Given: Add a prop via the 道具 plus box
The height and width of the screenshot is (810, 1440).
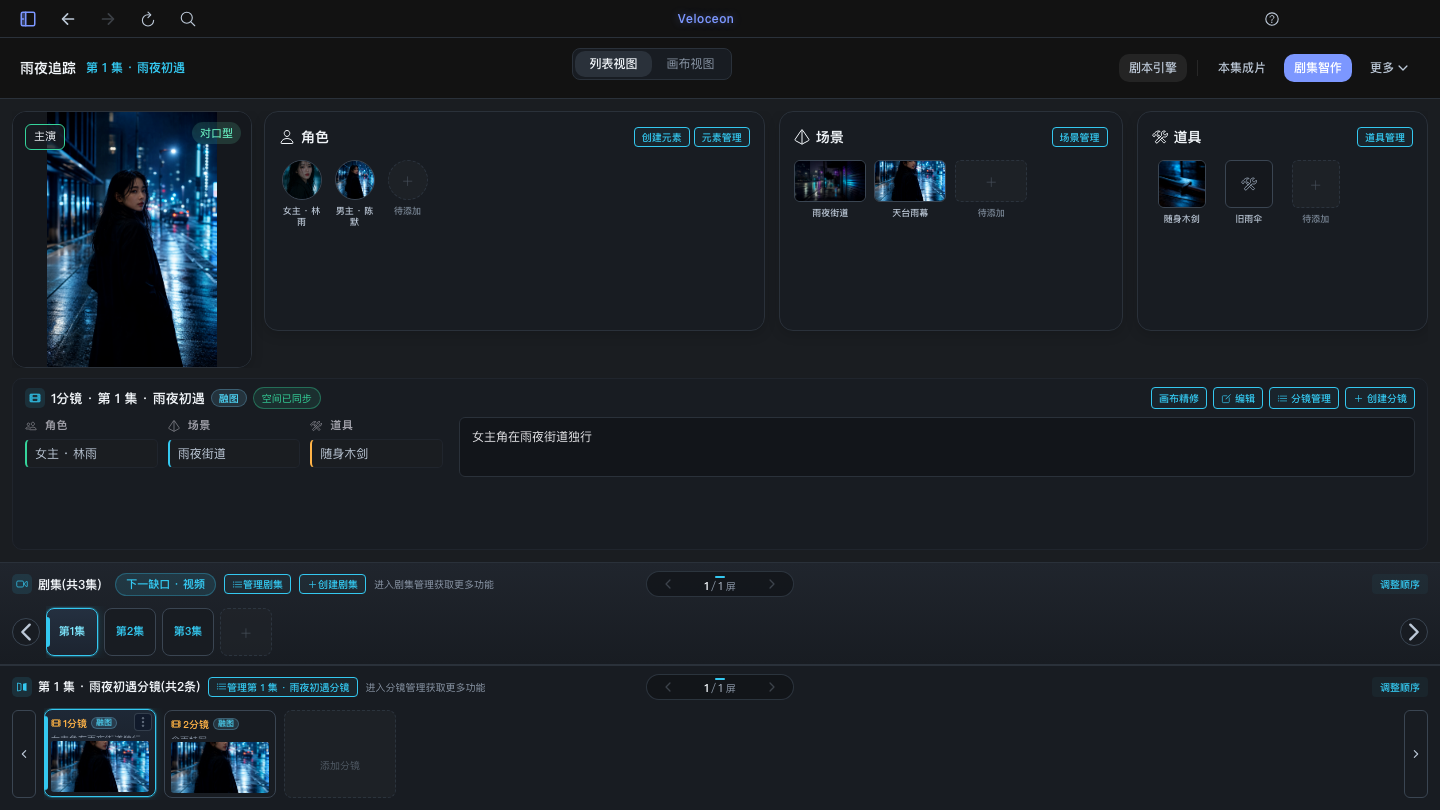Looking at the screenshot, I should [x=1316, y=184].
